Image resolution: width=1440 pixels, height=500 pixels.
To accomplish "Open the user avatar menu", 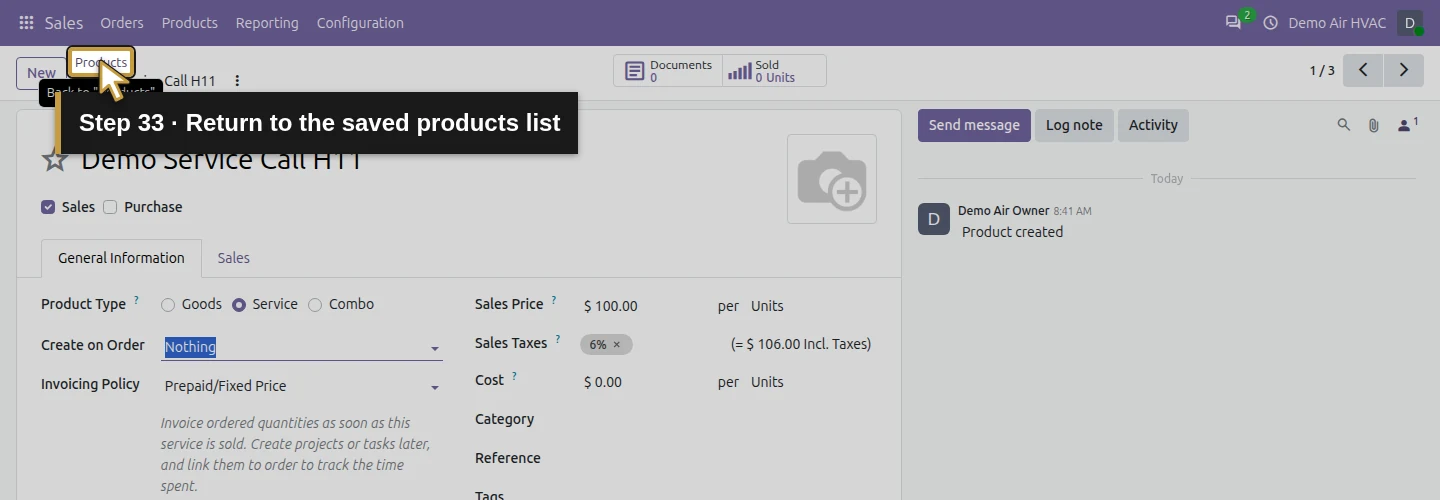I will tap(1410, 22).
